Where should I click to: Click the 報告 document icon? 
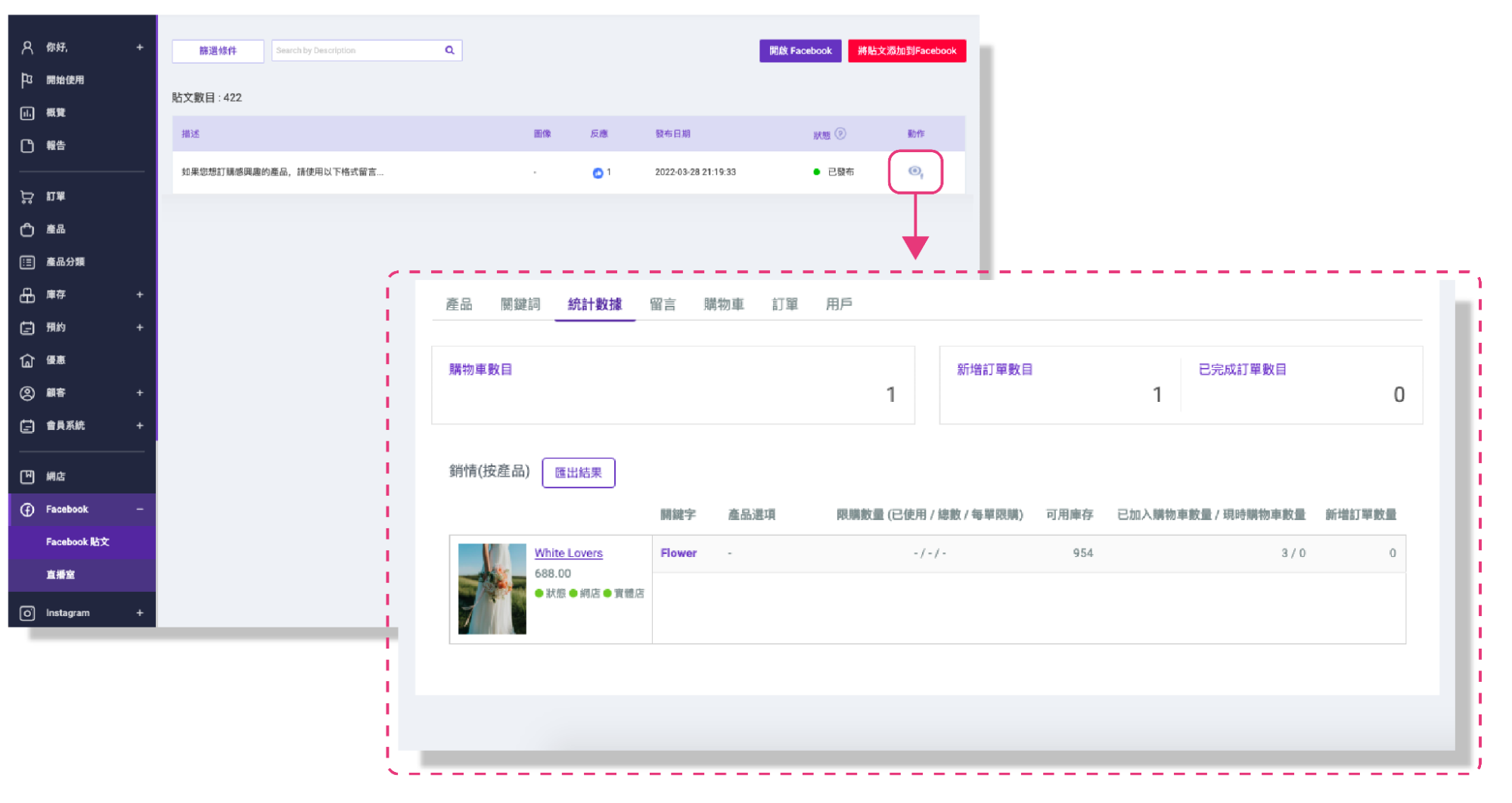pos(27,145)
